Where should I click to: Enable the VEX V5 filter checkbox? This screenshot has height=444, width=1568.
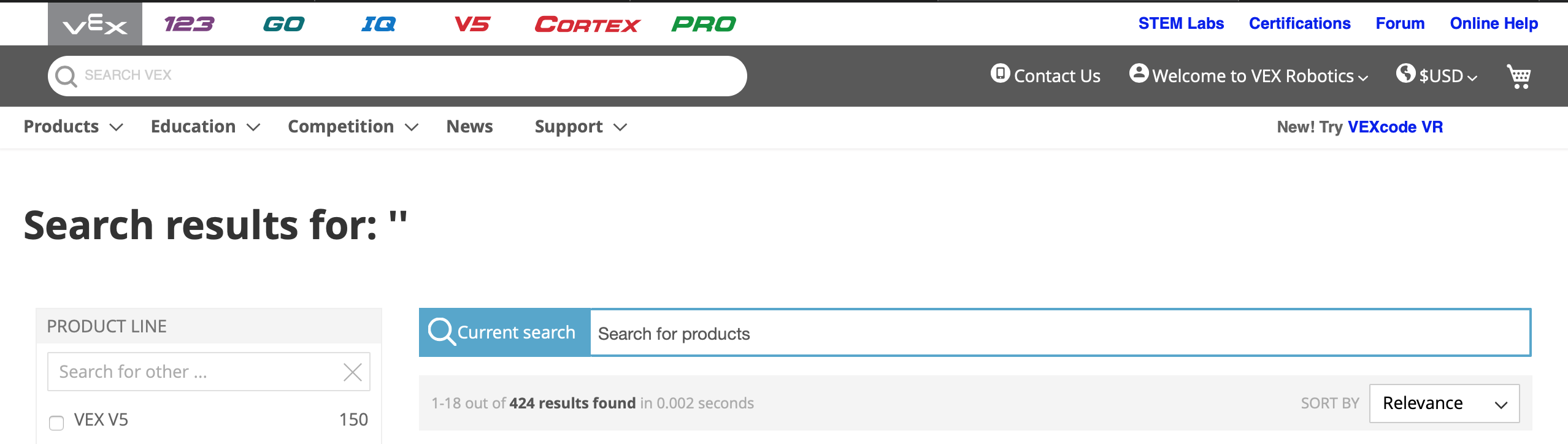tap(56, 423)
